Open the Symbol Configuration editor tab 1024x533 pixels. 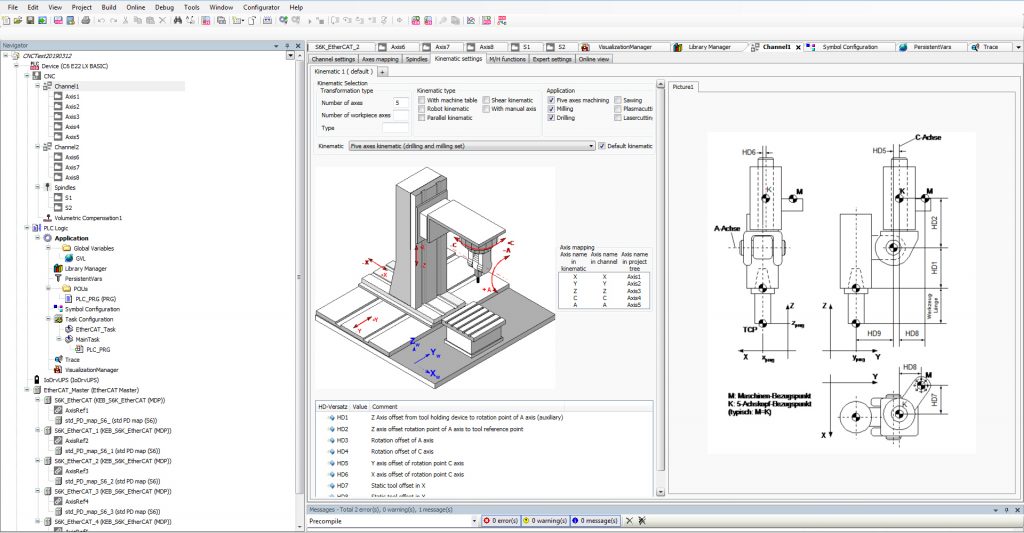click(x=851, y=47)
